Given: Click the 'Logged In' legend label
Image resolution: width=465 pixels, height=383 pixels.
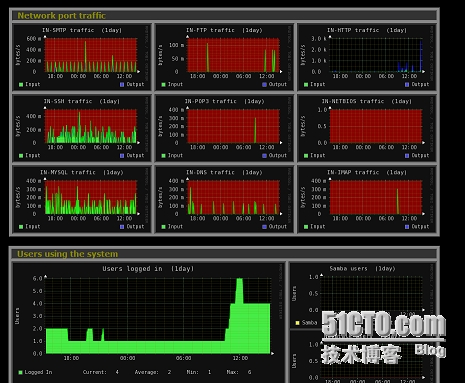Looking at the screenshot, I should pyautogui.click(x=38, y=372).
